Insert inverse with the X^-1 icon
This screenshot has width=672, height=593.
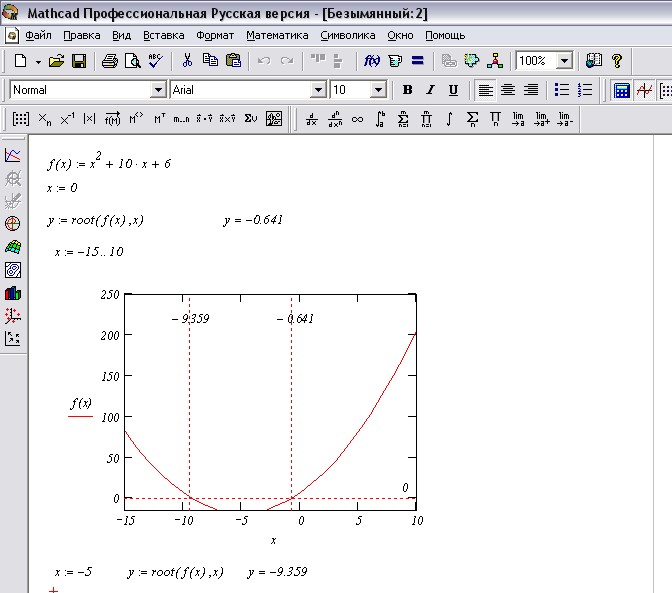[67, 119]
